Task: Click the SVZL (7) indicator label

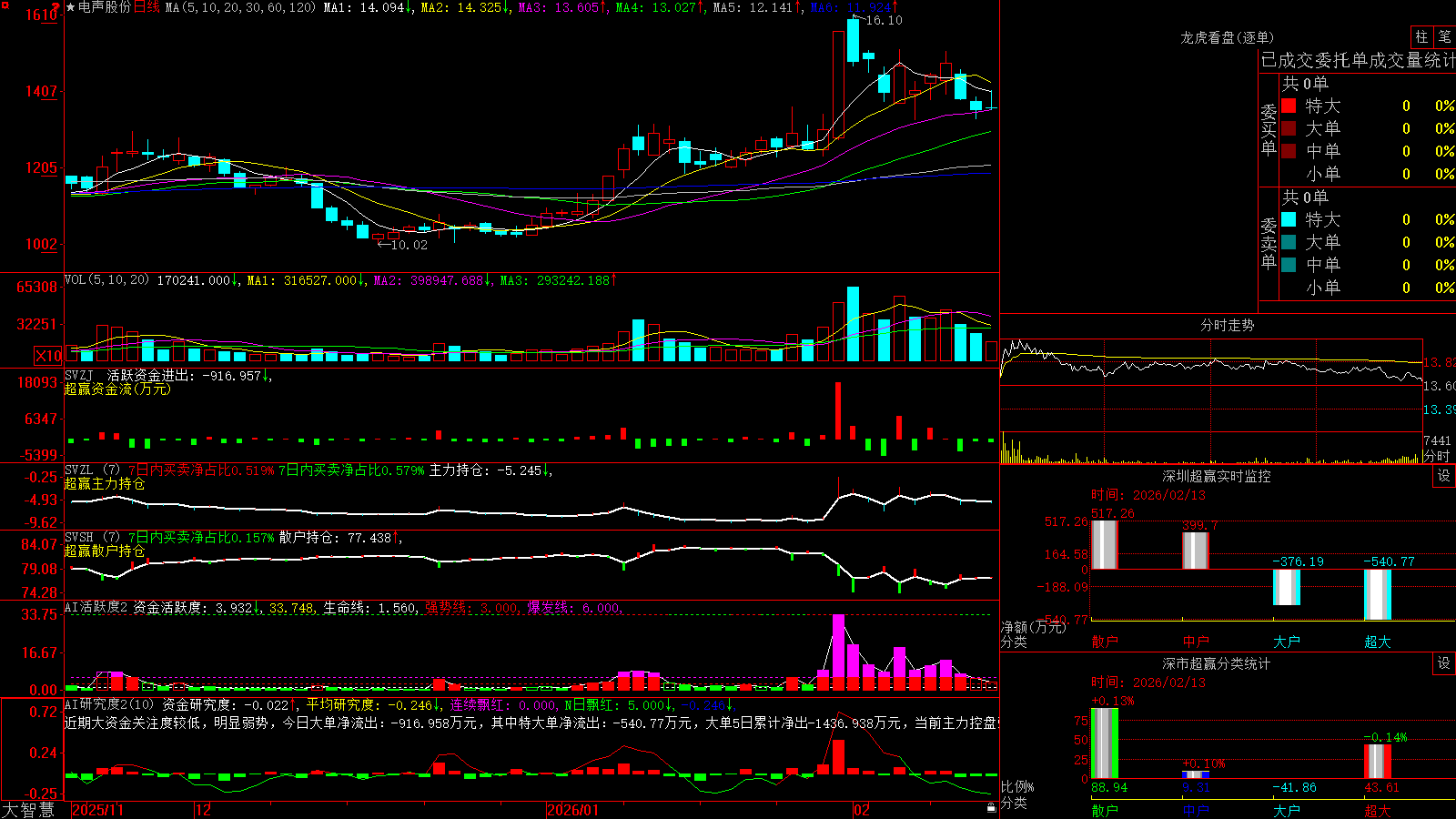Action: coord(92,470)
